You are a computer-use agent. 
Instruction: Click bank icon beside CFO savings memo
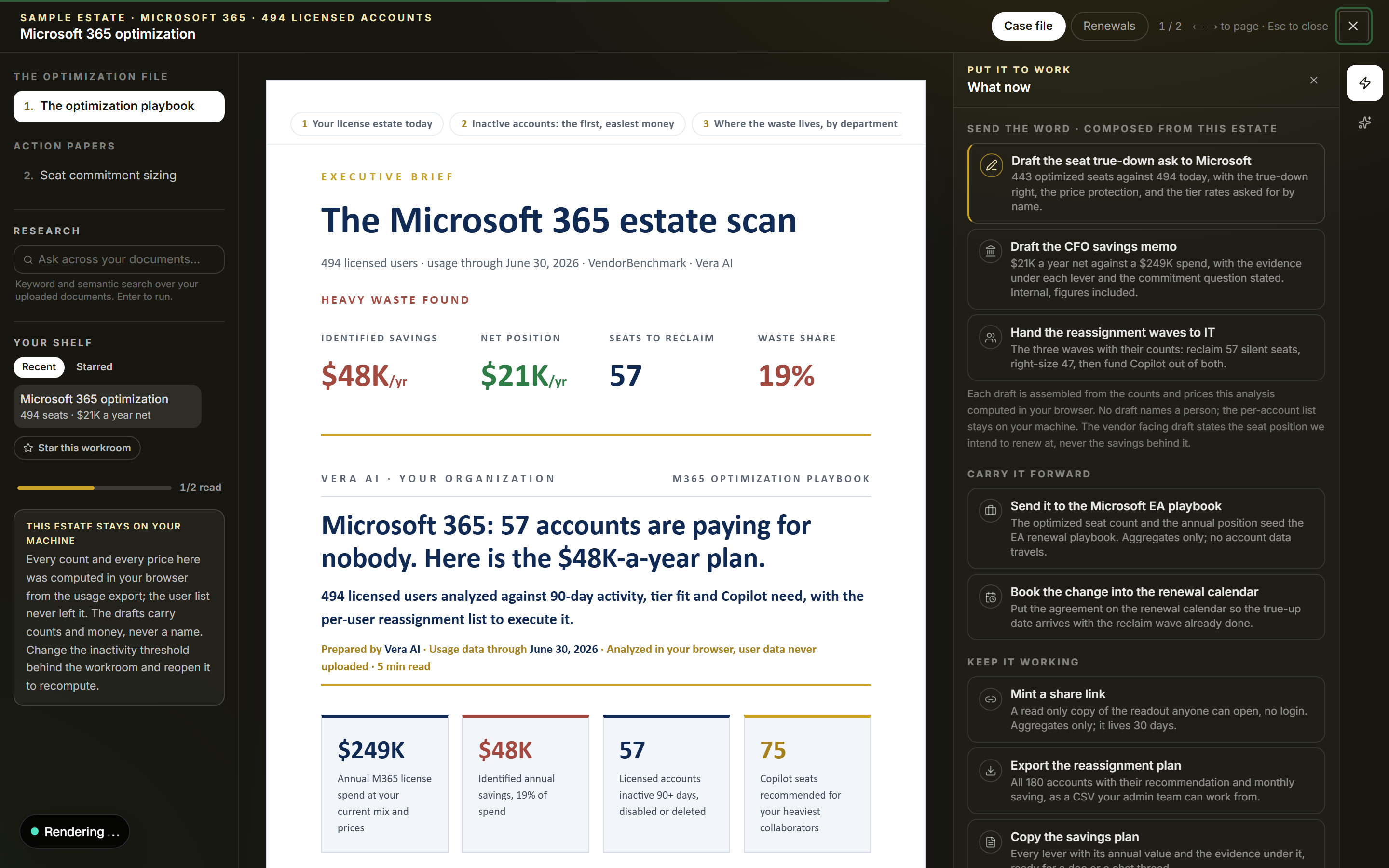[991, 251]
